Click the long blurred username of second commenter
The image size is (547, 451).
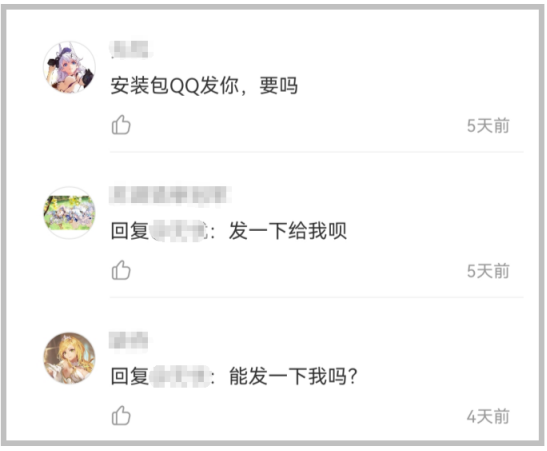[170, 195]
